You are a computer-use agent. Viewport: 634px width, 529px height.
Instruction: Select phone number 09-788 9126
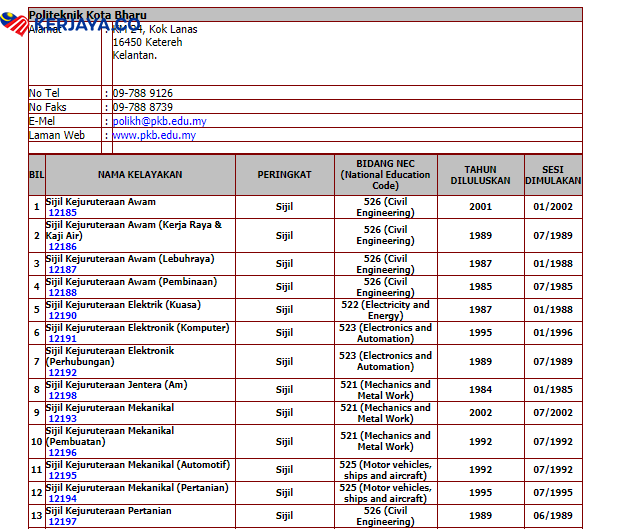point(143,93)
